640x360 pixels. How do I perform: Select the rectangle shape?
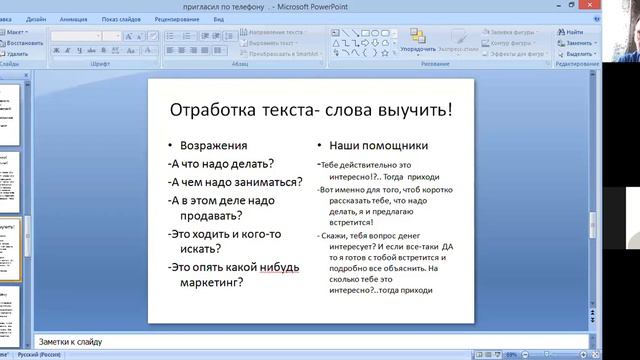tap(365, 33)
